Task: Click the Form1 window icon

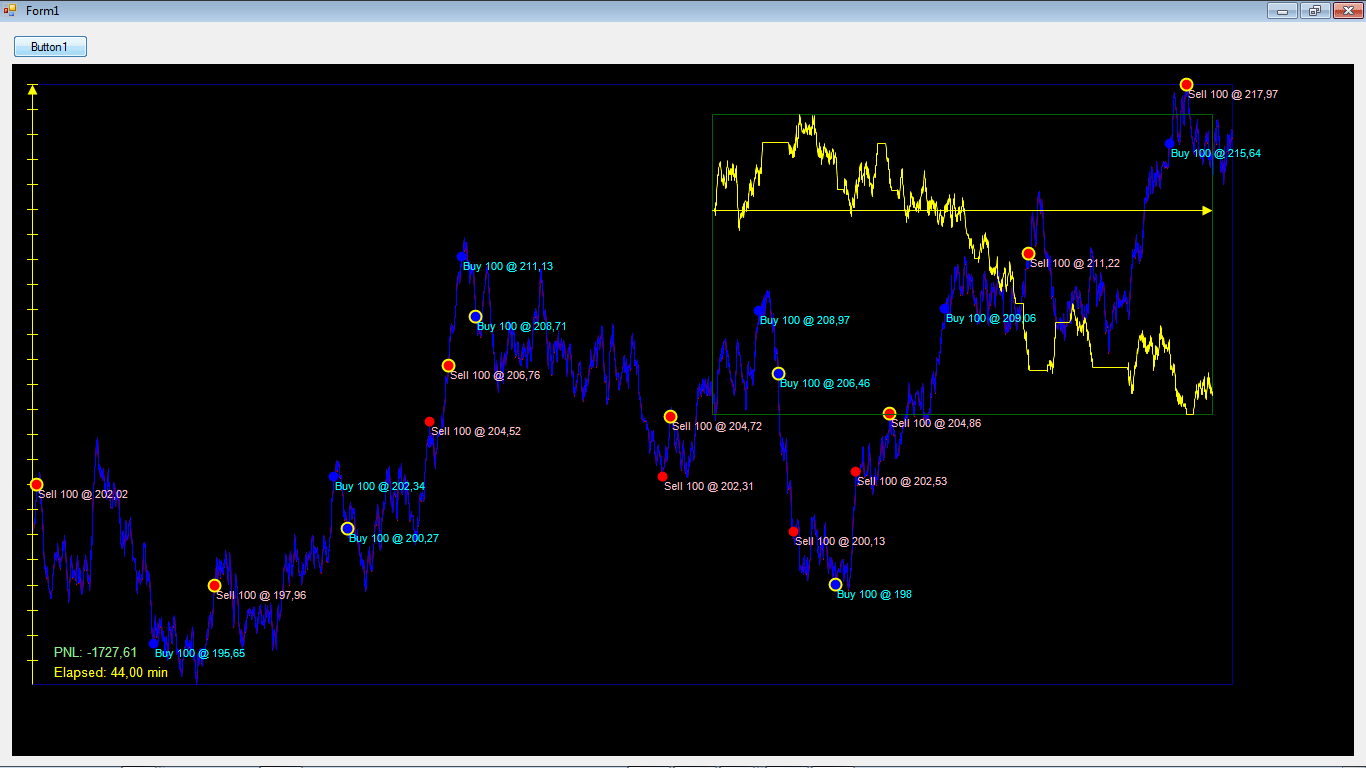Action: click(x=10, y=10)
